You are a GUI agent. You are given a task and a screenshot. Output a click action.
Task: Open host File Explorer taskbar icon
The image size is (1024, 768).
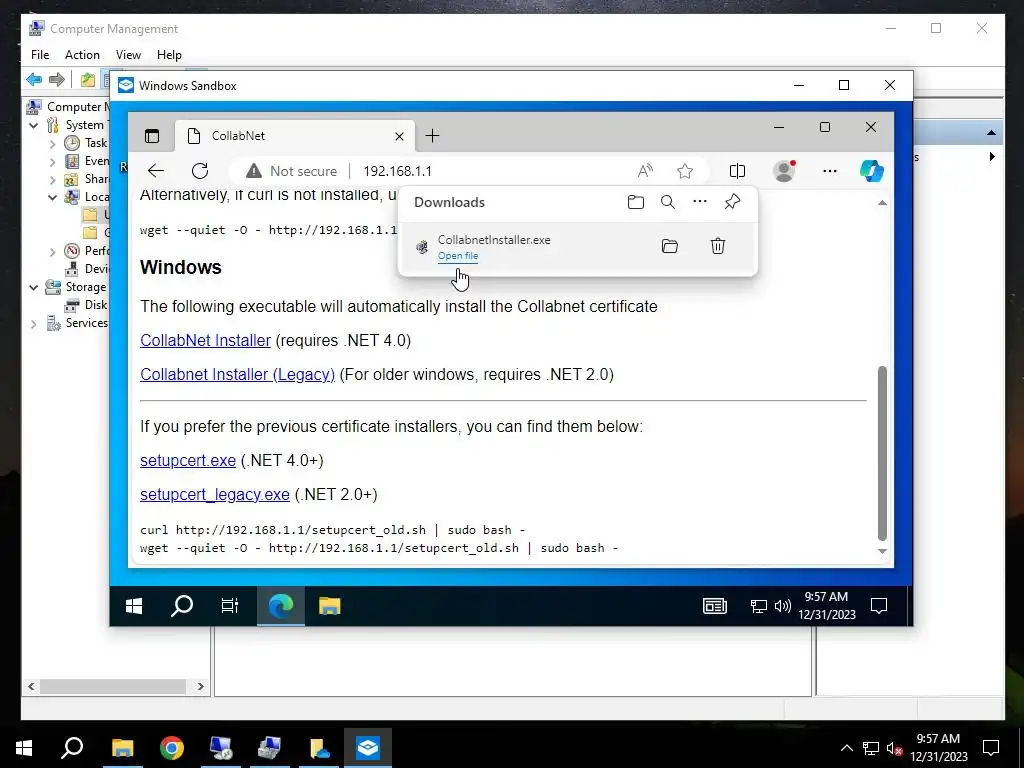122,748
